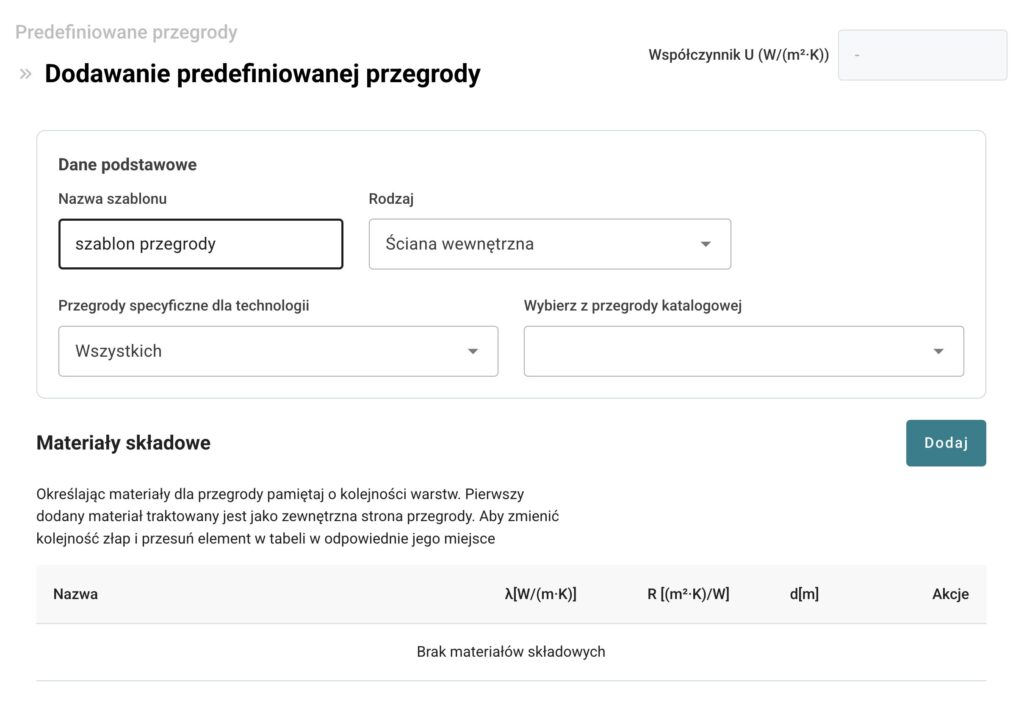The image size is (1024, 716).
Task: Click the d[m] column header
Action: [x=804, y=594]
